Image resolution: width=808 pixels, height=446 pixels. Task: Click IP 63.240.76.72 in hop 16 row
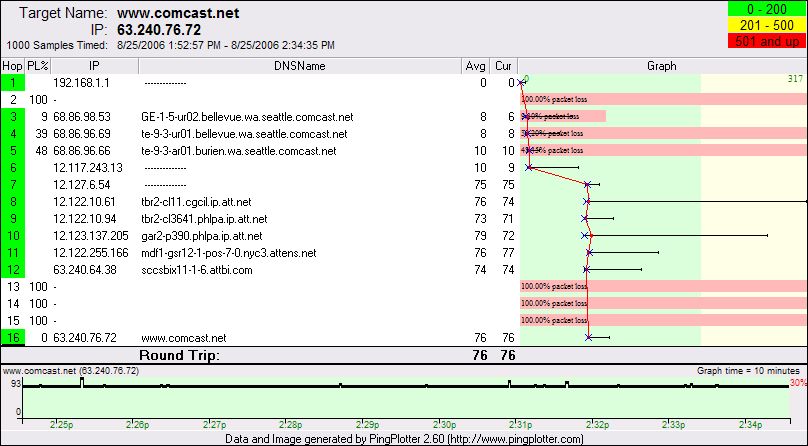(x=85, y=338)
